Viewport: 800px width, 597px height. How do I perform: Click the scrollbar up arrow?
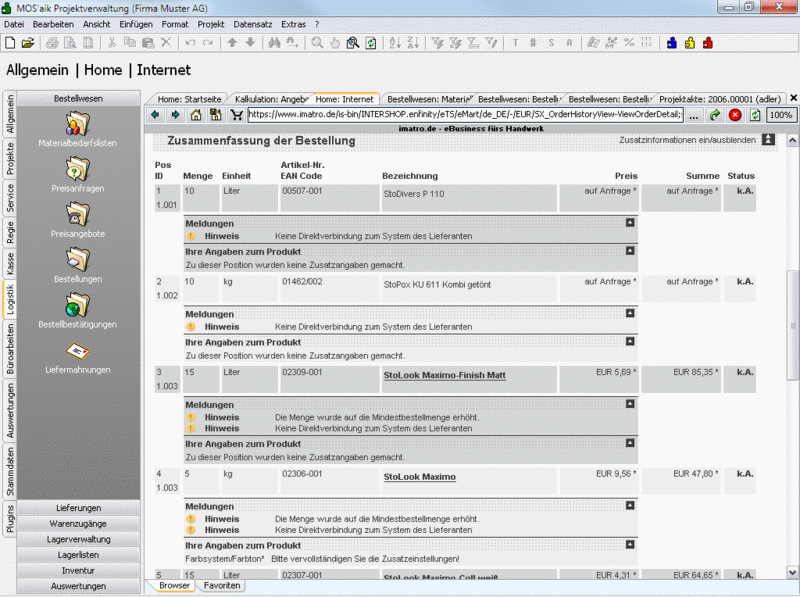[x=792, y=140]
